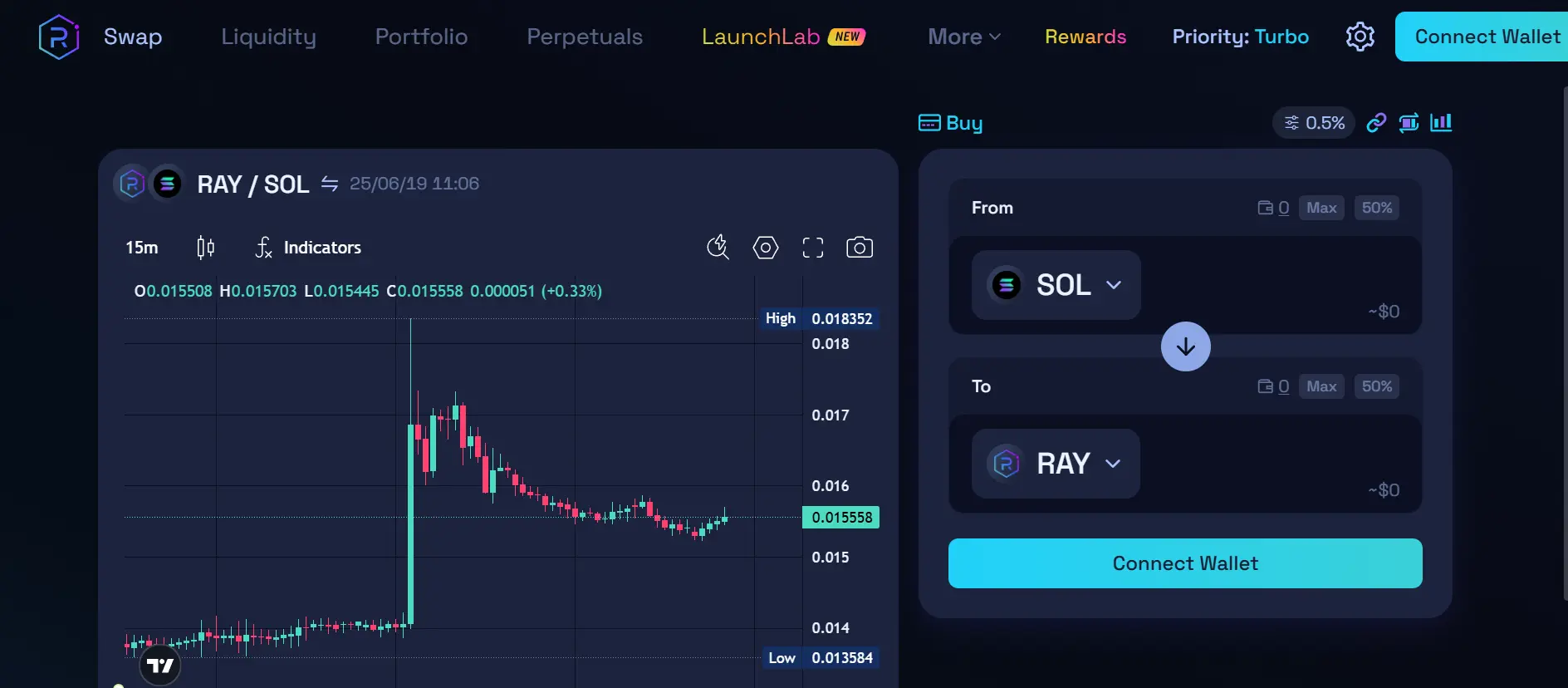
Task: Expand the More dropdown menu
Action: point(964,37)
